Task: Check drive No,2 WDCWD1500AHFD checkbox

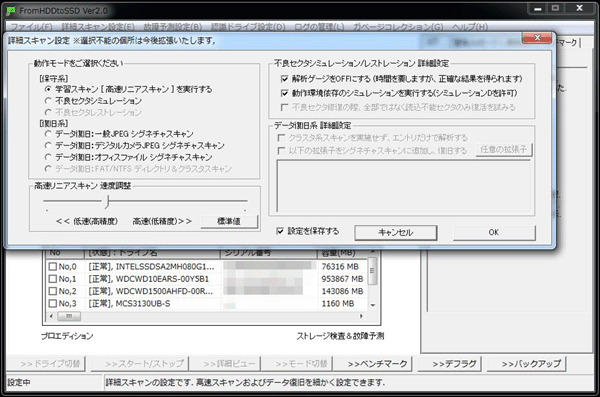Action: tap(53, 291)
